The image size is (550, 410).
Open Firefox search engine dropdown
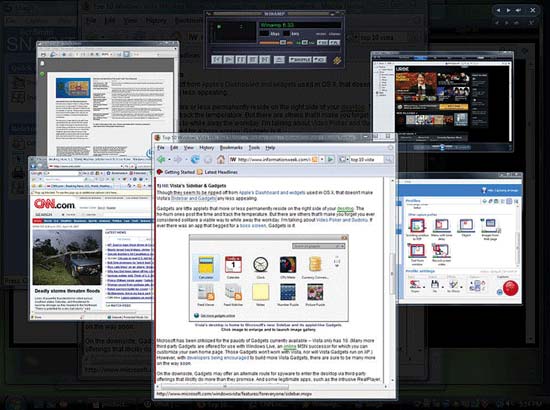[x=343, y=160]
